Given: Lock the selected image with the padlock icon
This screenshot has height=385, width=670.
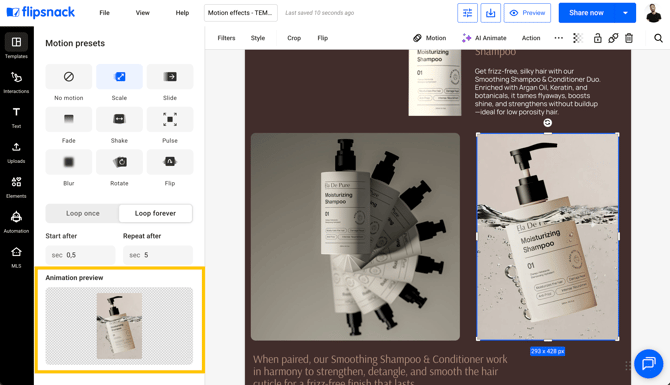Looking at the screenshot, I should [x=597, y=38].
